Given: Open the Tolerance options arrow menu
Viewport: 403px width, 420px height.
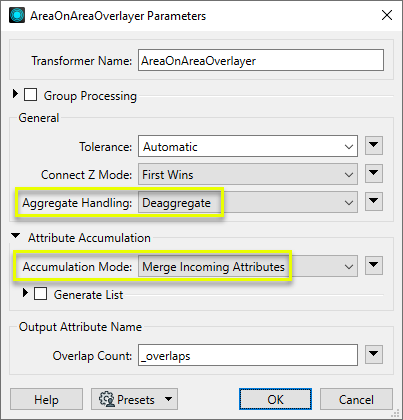Looking at the screenshot, I should tap(374, 145).
